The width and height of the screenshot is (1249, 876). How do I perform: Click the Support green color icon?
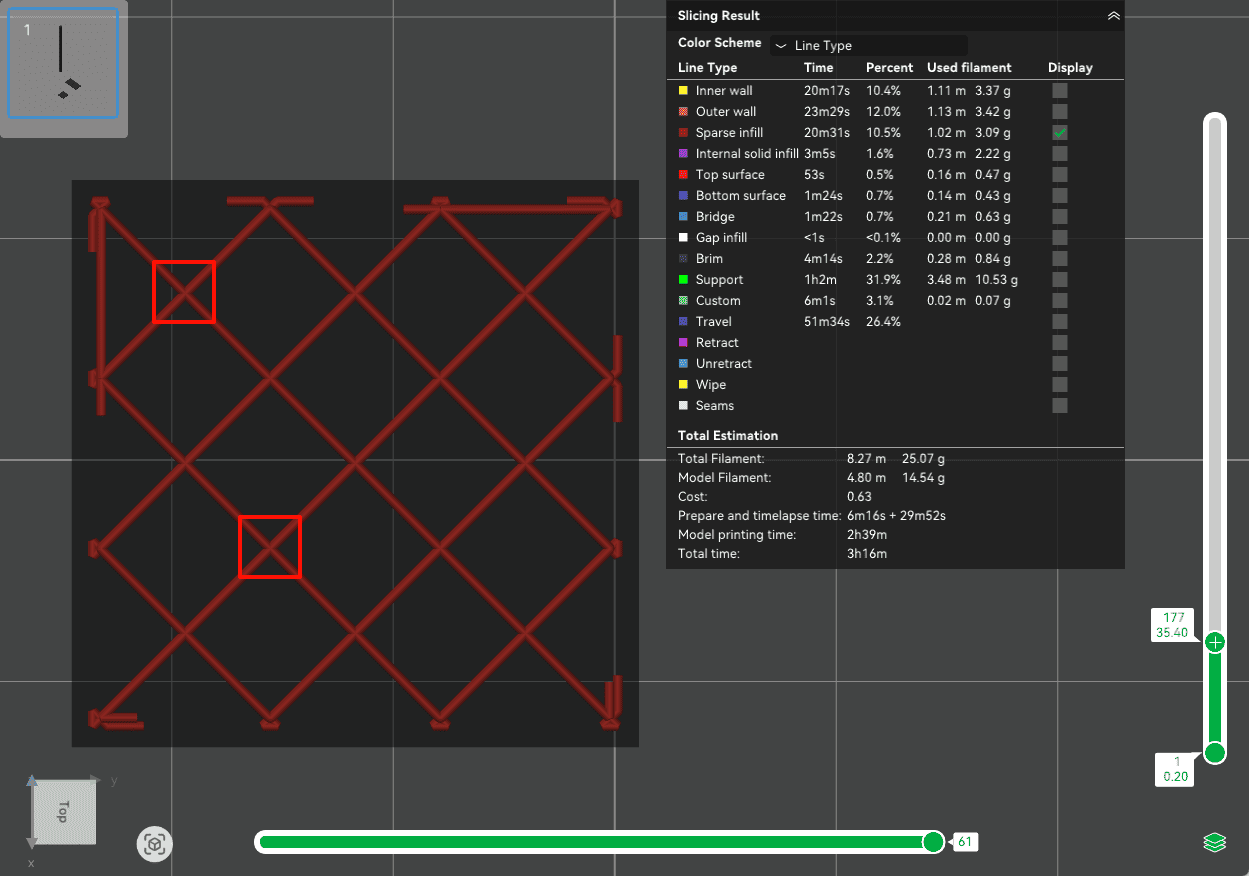click(683, 280)
